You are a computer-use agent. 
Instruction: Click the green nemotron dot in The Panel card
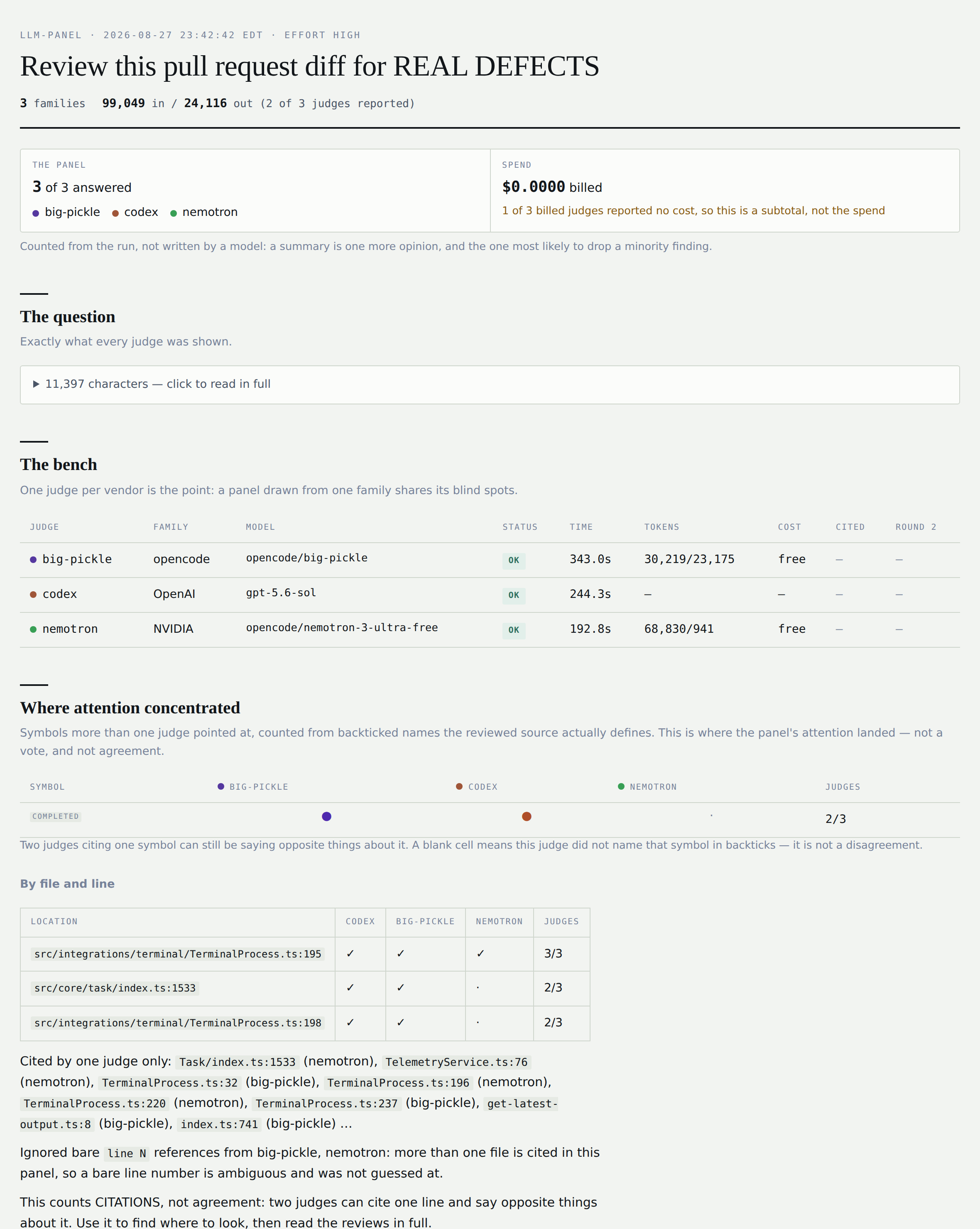pos(173,213)
